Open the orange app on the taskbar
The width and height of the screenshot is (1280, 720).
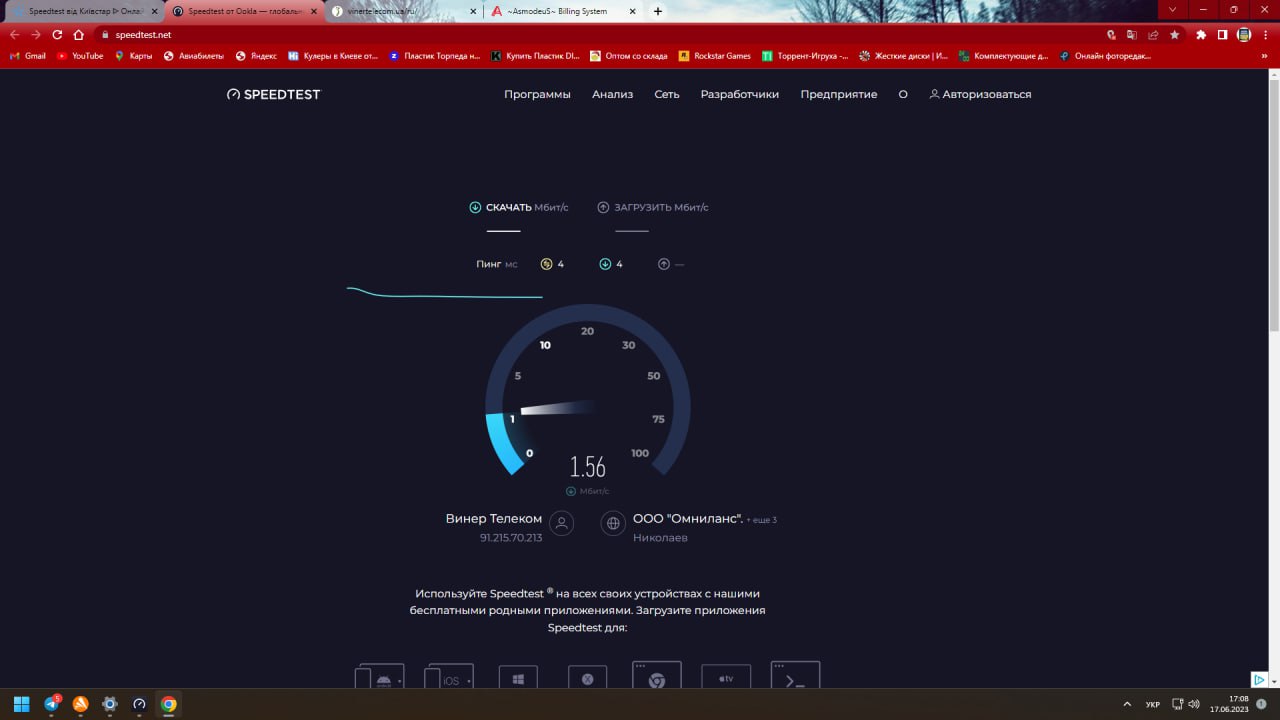pyautogui.click(x=81, y=704)
